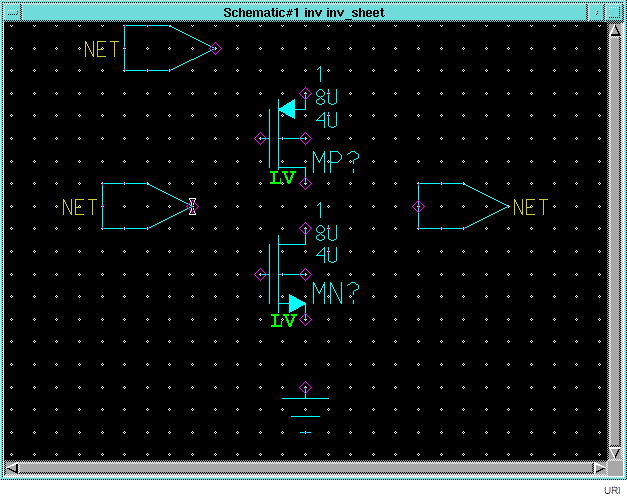Screen dimensions: 627x497
Task: Select the top-left NET port symbol
Action: coord(160,48)
